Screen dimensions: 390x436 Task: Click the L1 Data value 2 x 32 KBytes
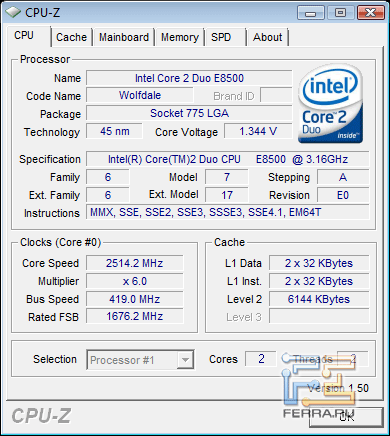(319, 263)
